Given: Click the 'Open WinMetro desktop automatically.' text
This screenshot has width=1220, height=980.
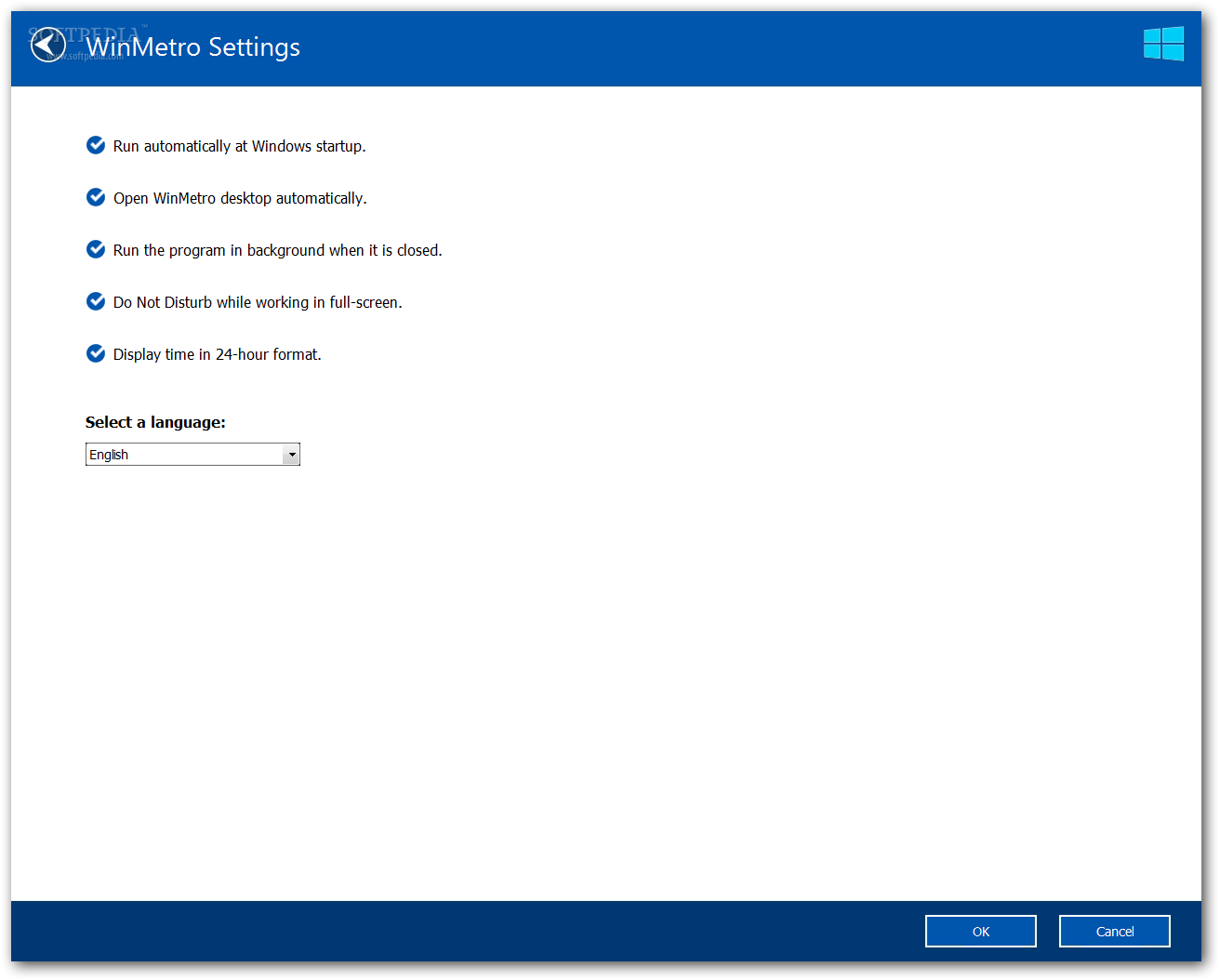Looking at the screenshot, I should coord(240,199).
